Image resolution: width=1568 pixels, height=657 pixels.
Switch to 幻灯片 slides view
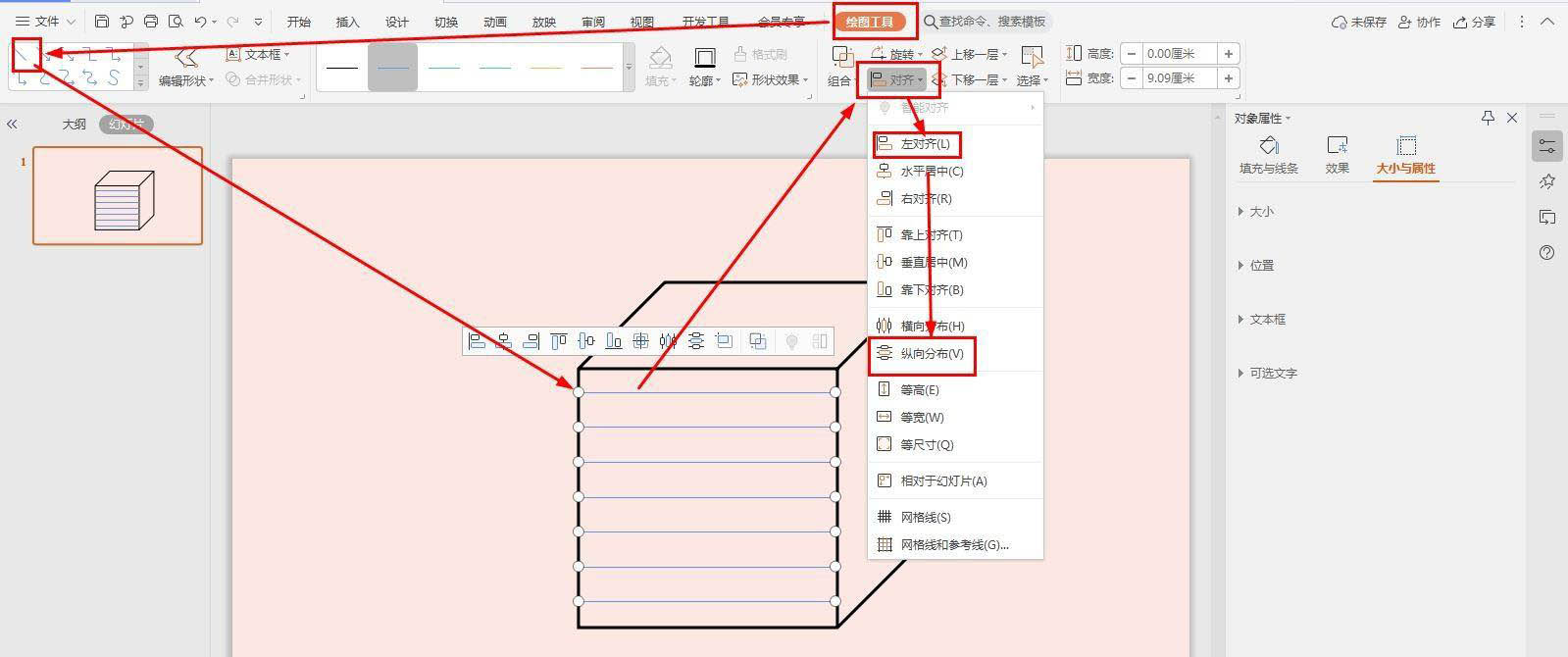(126, 125)
